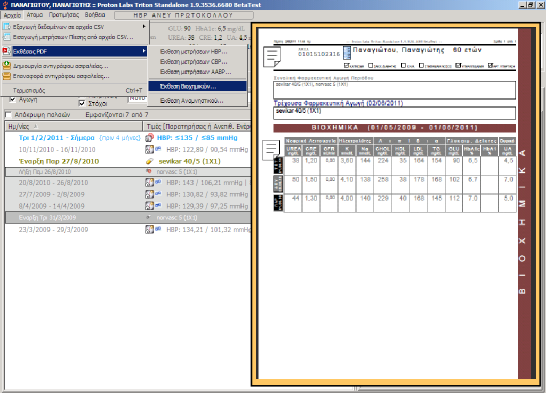Expand the Εκθέσεις PDF submenu arrow
Screen dimensions: 546x393
click(143, 51)
